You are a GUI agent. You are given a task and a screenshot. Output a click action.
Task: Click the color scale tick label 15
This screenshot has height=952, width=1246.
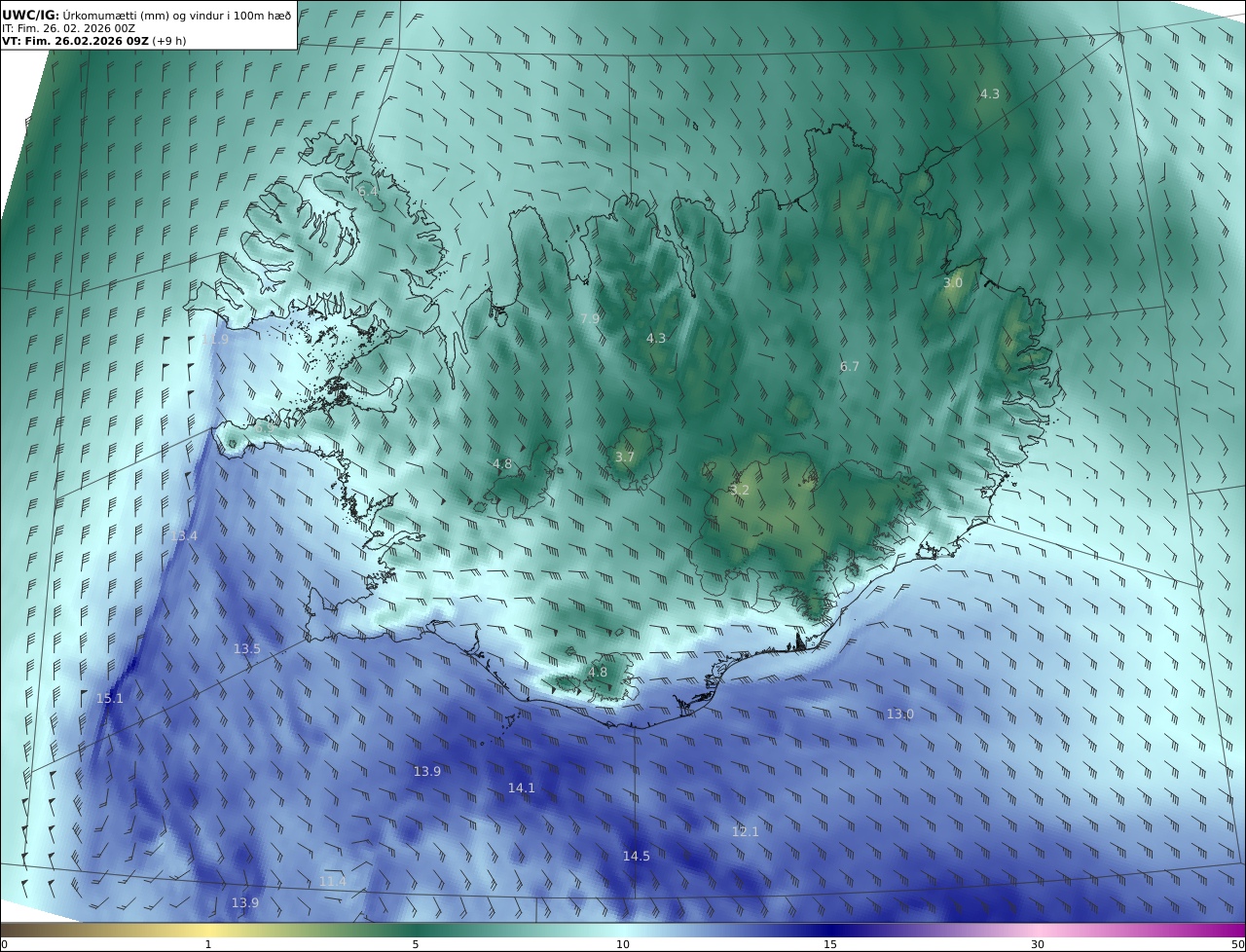(x=830, y=944)
